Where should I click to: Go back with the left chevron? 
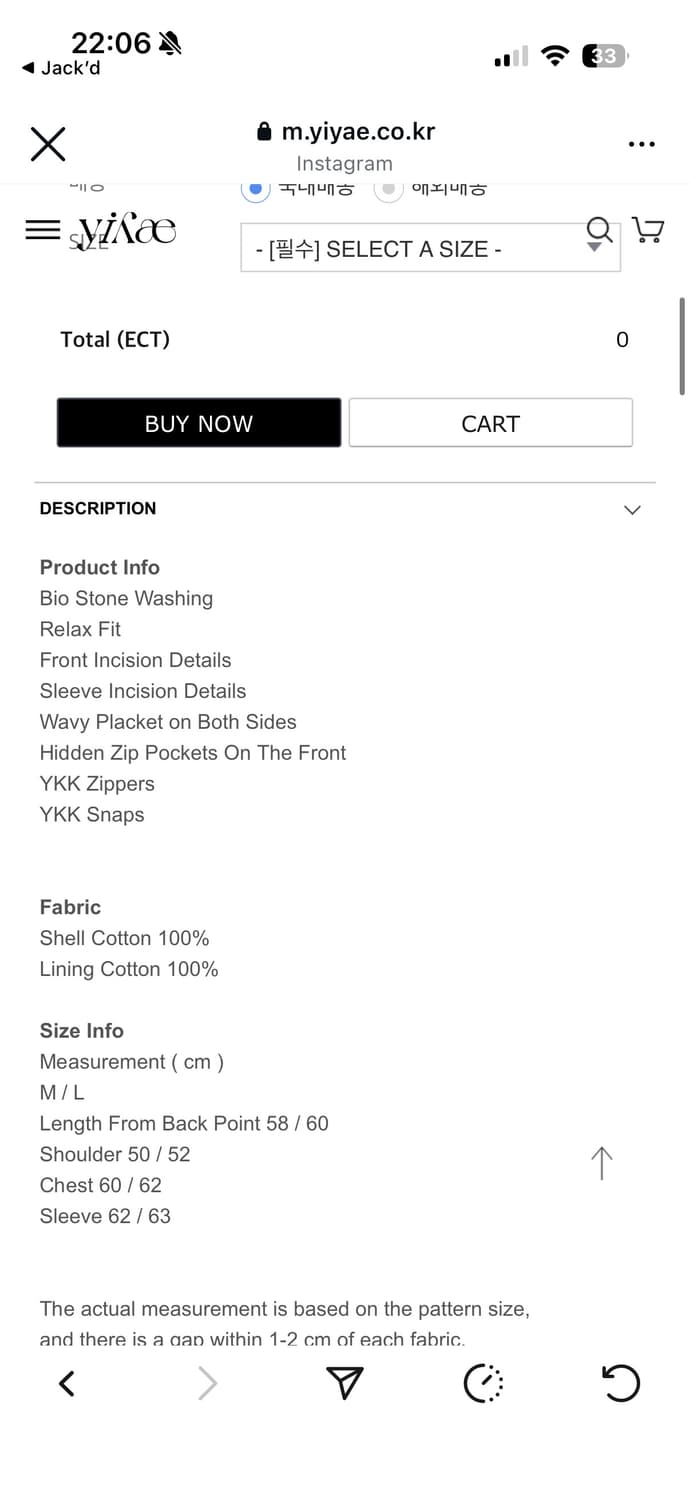[x=67, y=1384]
